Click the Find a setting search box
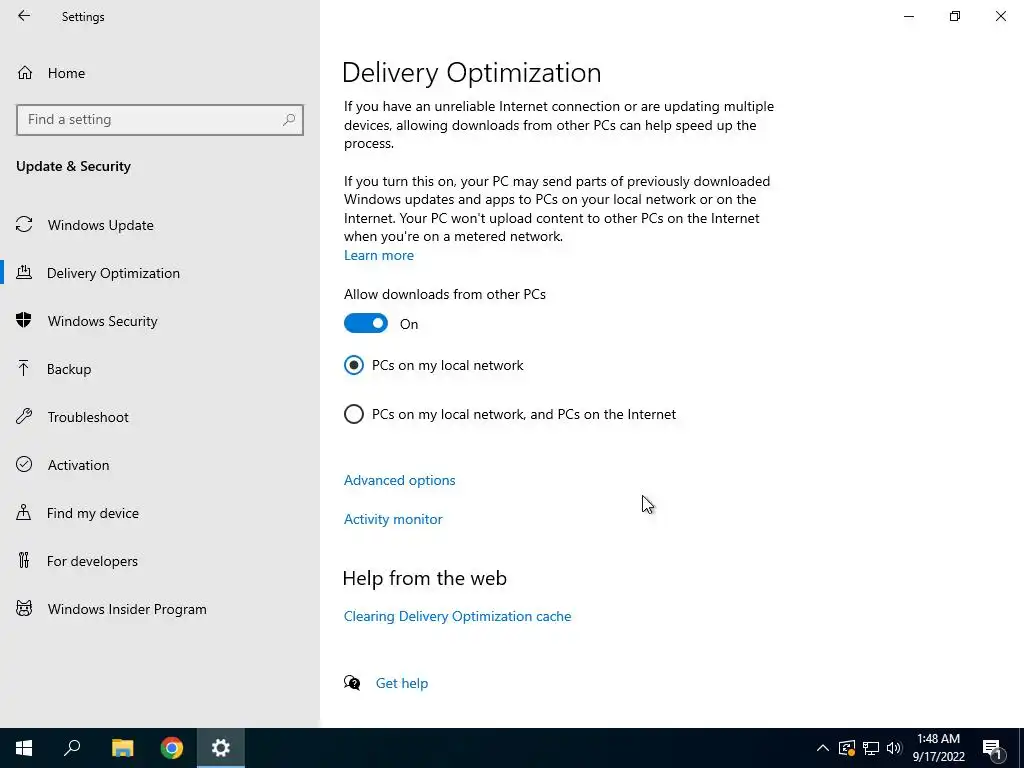The image size is (1024, 768). 160,120
